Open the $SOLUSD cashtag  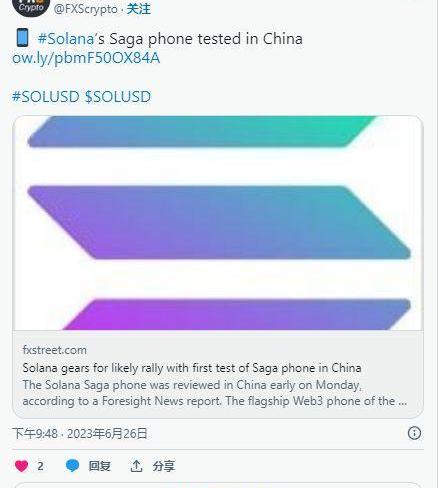point(118,97)
